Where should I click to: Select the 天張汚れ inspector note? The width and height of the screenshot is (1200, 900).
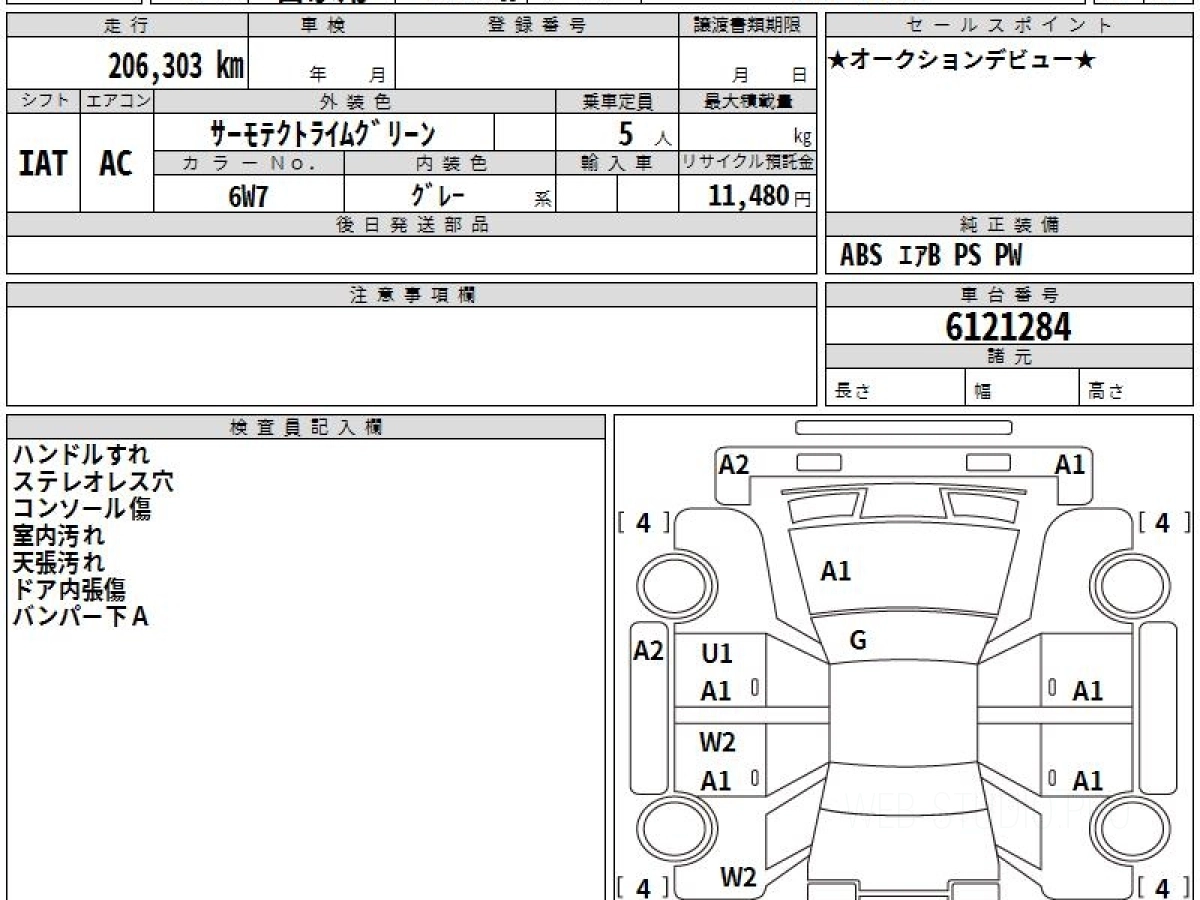pyautogui.click(x=59, y=563)
